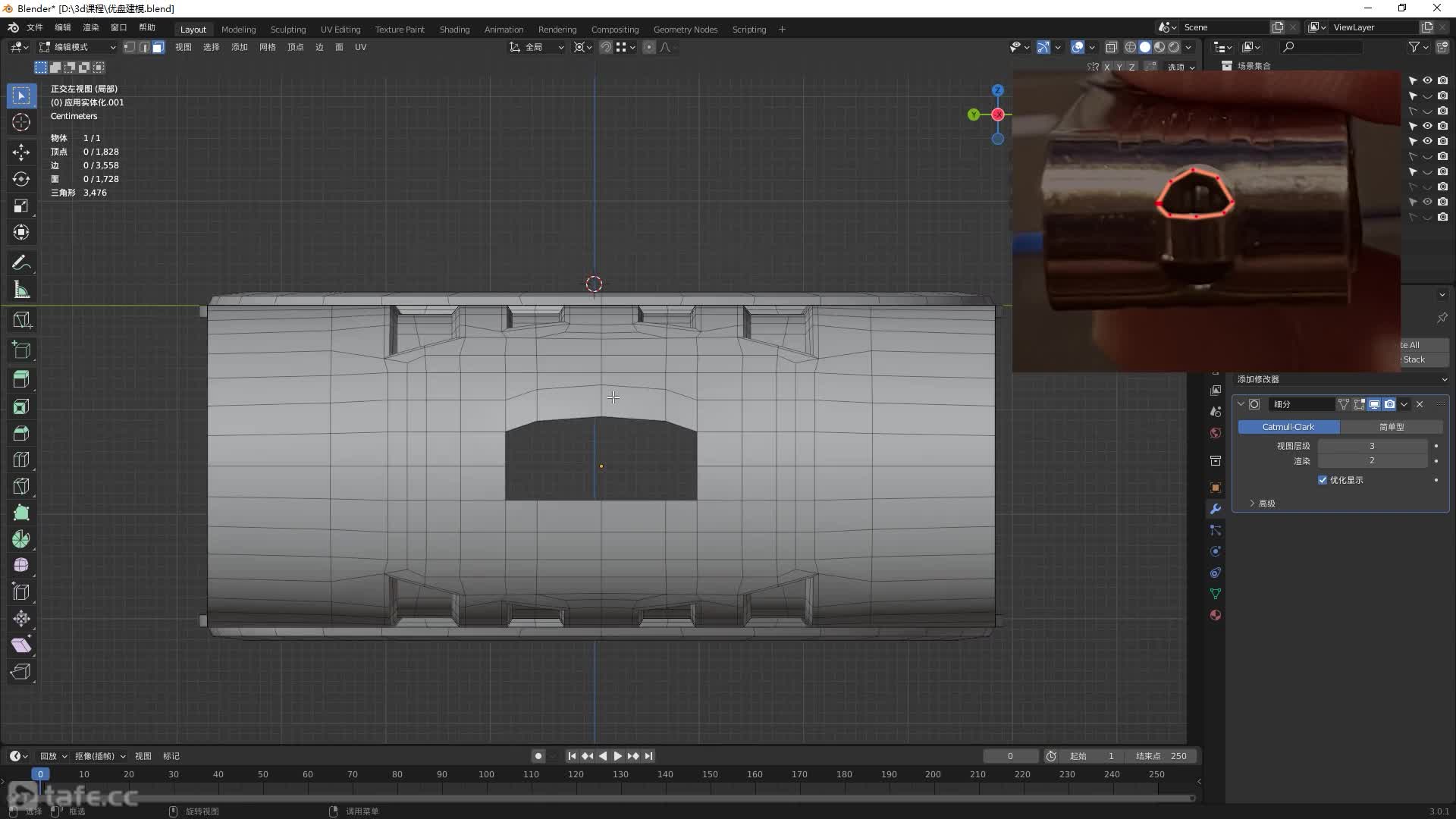Select the Annotate pencil tool
1456x819 pixels.
21,263
